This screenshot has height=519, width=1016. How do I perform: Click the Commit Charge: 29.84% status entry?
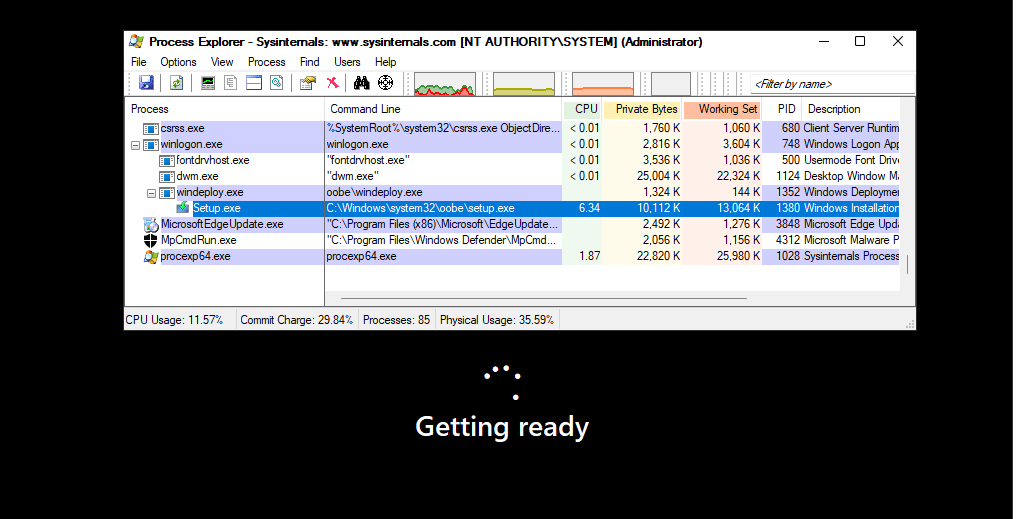(296, 320)
